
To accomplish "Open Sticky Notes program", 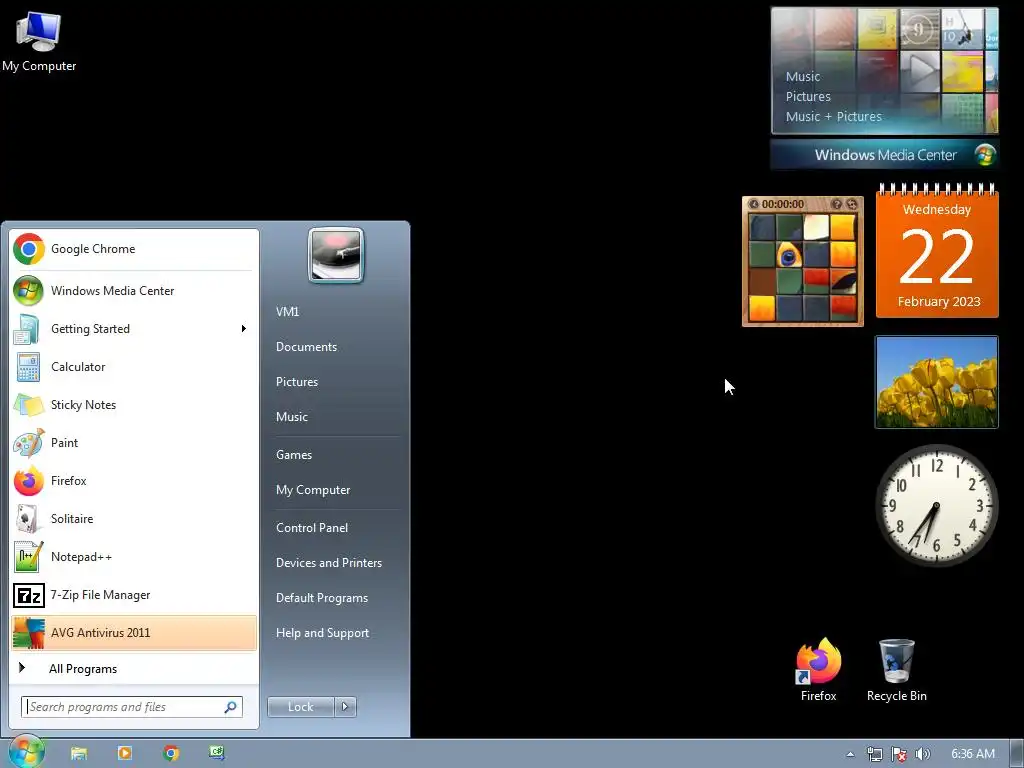I will pyautogui.click(x=134, y=404).
